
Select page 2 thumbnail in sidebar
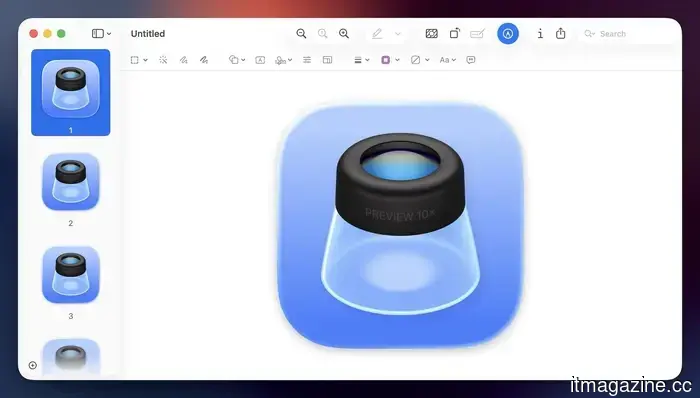[71, 182]
